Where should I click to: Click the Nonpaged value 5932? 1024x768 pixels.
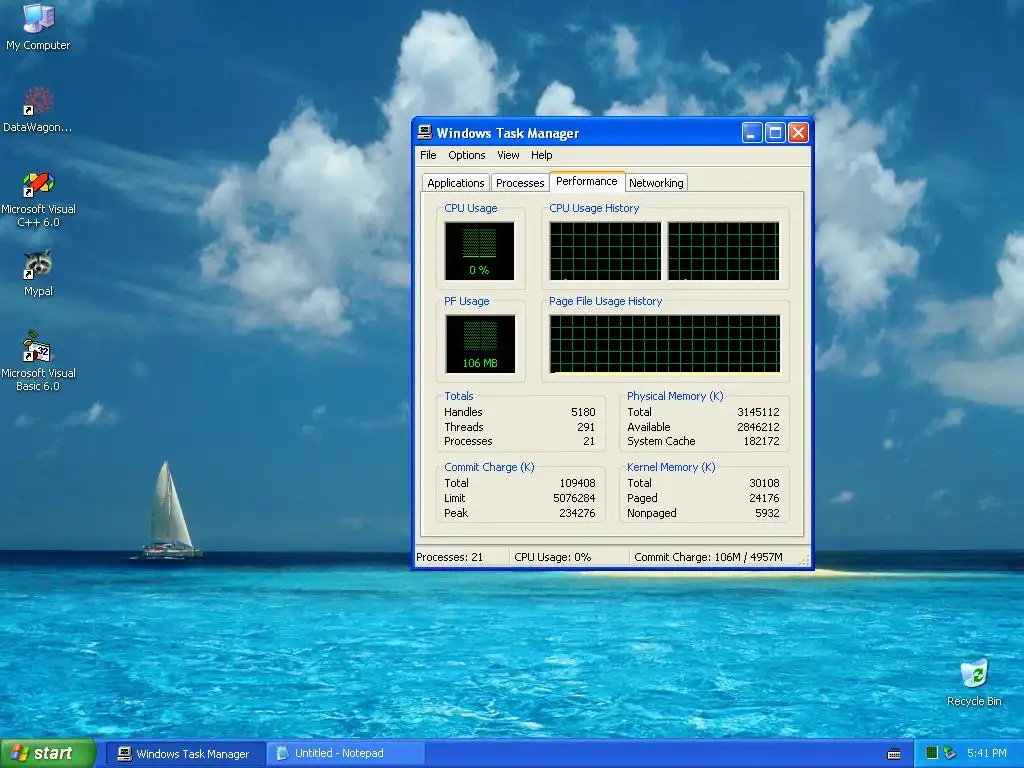tap(767, 513)
